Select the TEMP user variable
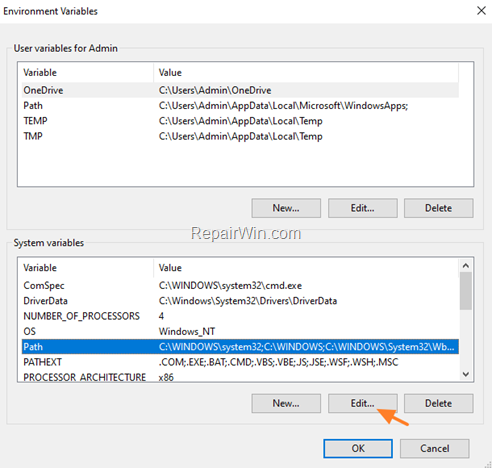Screen dimensions: 492x468 [240, 121]
